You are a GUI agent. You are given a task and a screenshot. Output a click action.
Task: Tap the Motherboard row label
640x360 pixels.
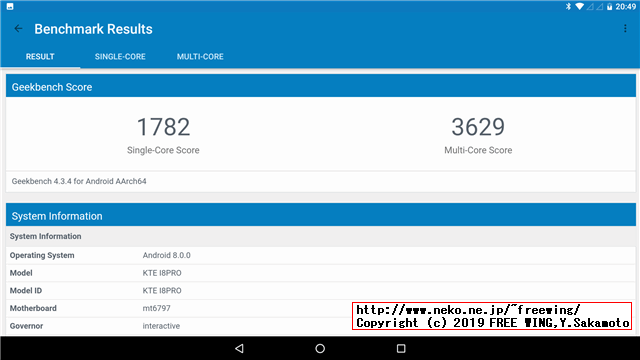(x=33, y=308)
